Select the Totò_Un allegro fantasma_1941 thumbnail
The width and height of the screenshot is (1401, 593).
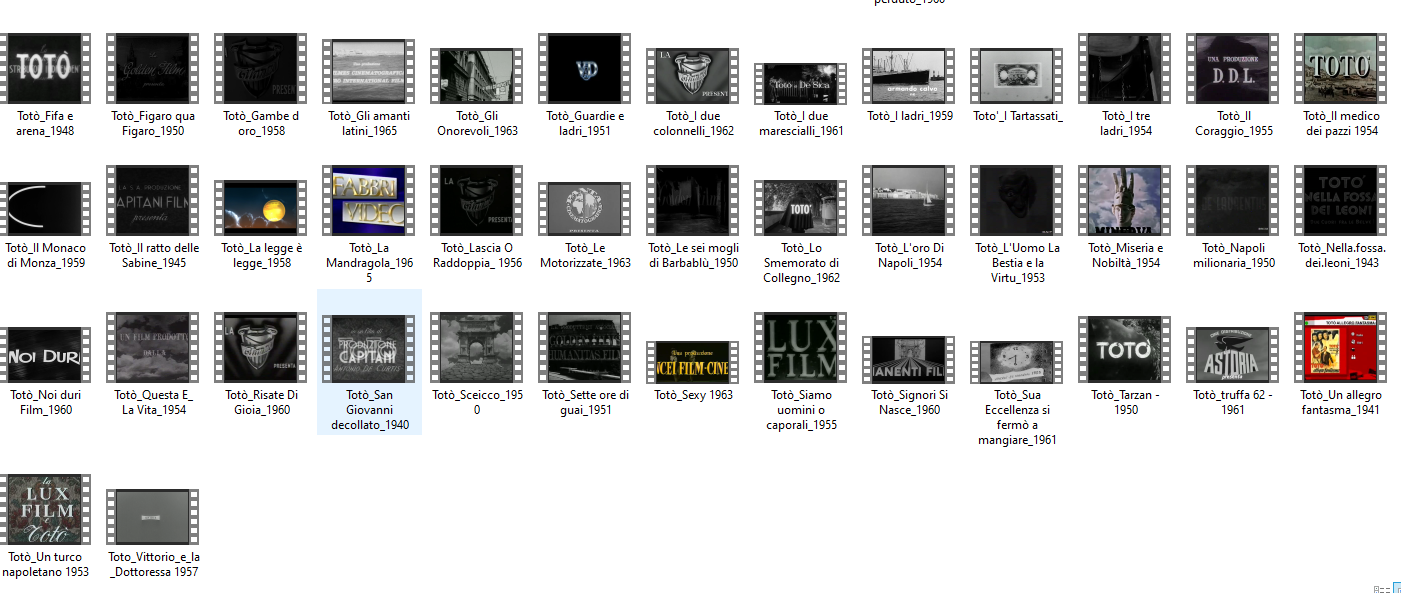tap(1341, 347)
